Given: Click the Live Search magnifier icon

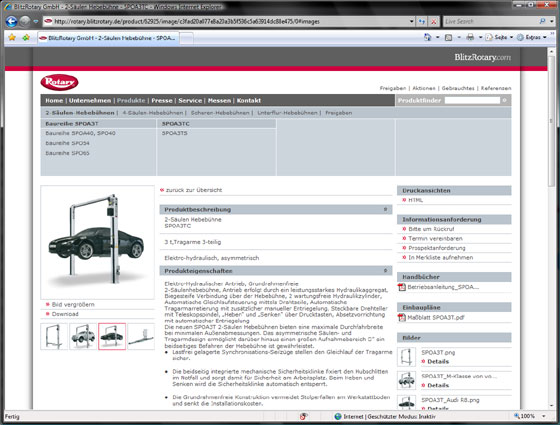Looking at the screenshot, I should (542, 21).
